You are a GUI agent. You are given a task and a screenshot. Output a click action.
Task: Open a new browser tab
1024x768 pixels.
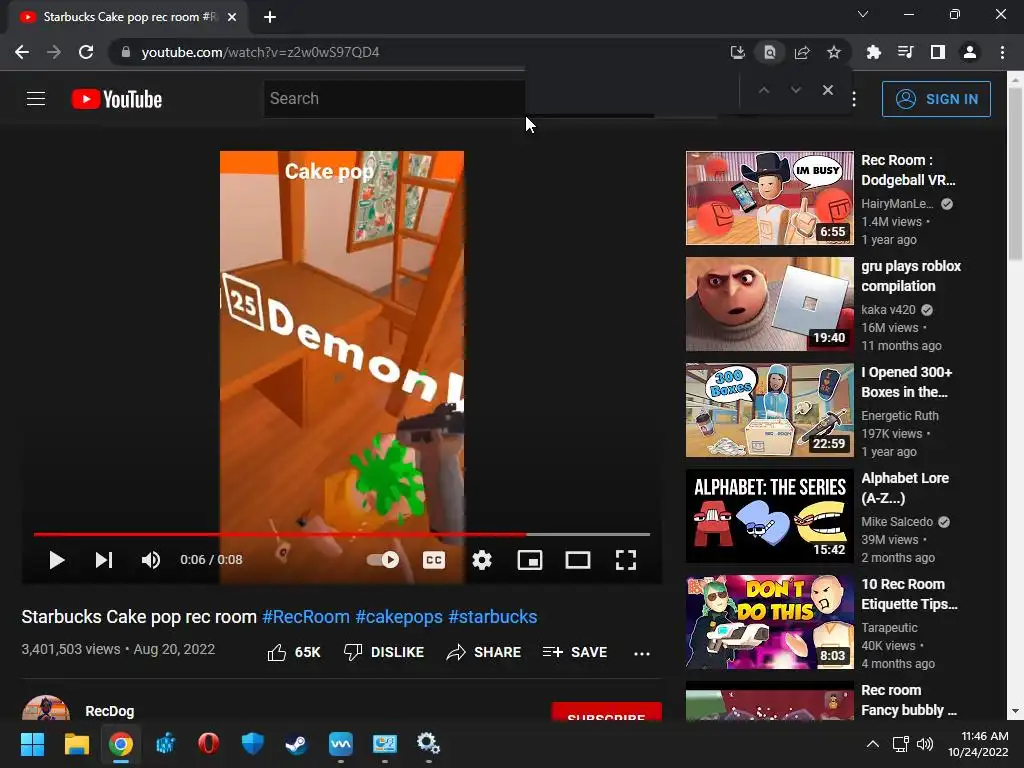[x=270, y=17]
